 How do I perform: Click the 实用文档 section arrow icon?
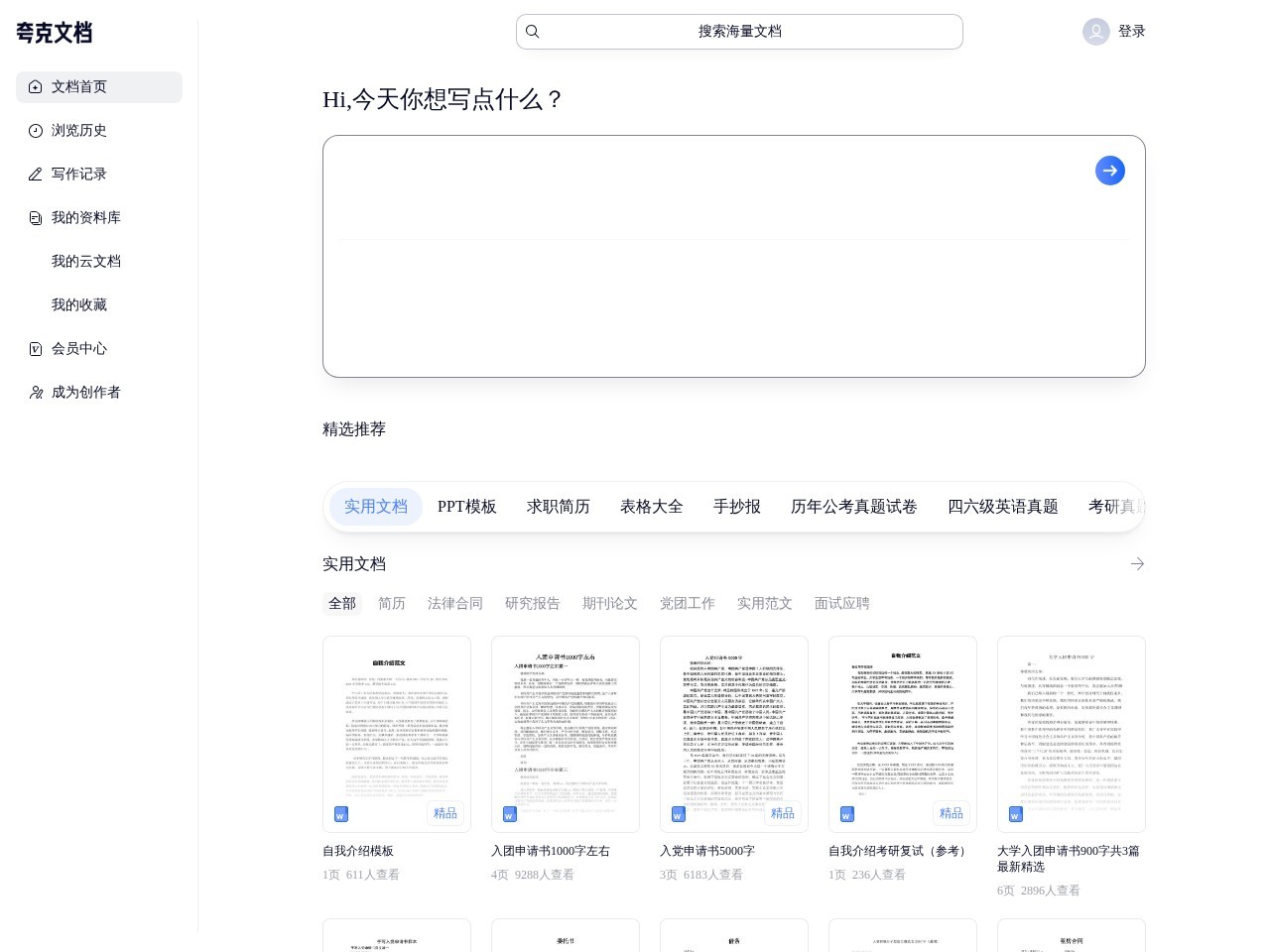(1137, 563)
